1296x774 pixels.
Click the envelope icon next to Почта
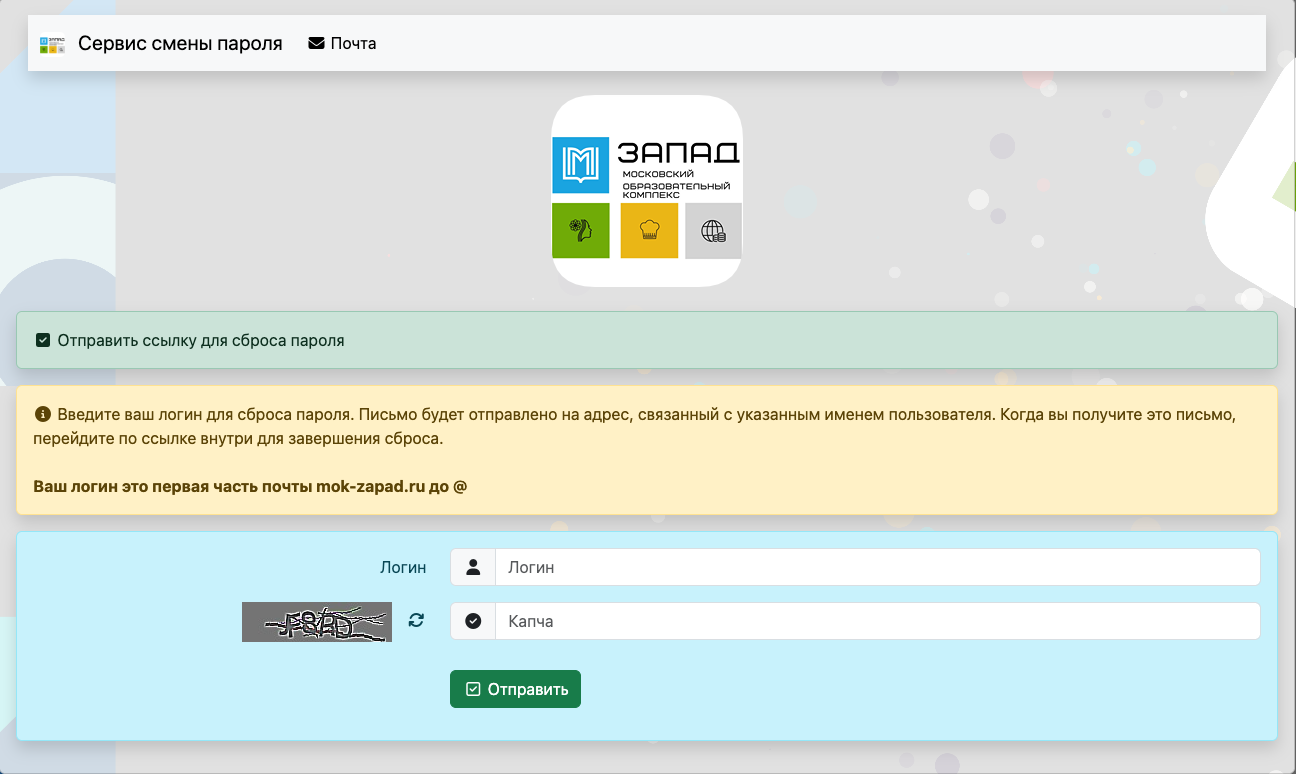316,44
